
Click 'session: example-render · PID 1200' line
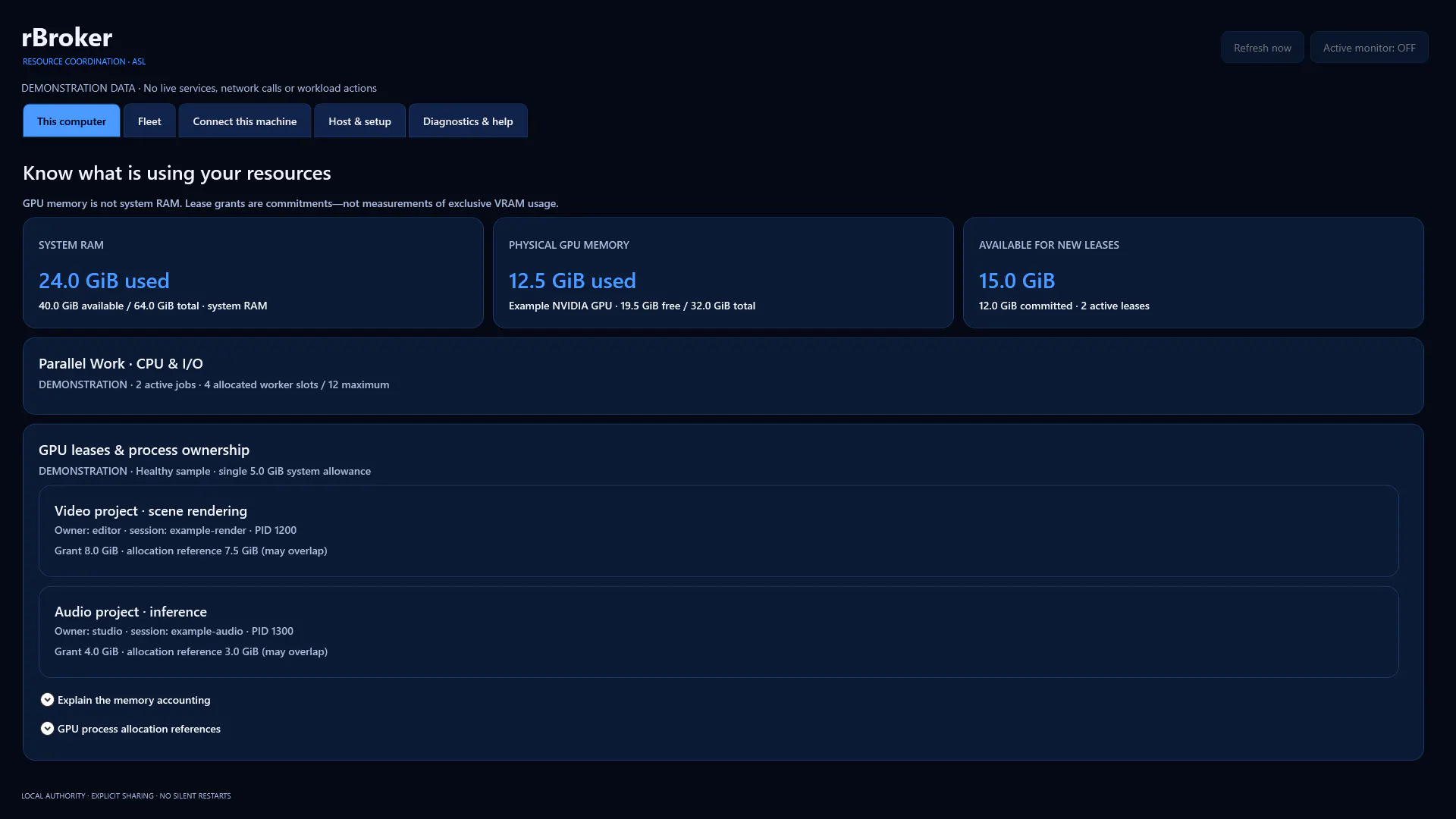pos(213,530)
